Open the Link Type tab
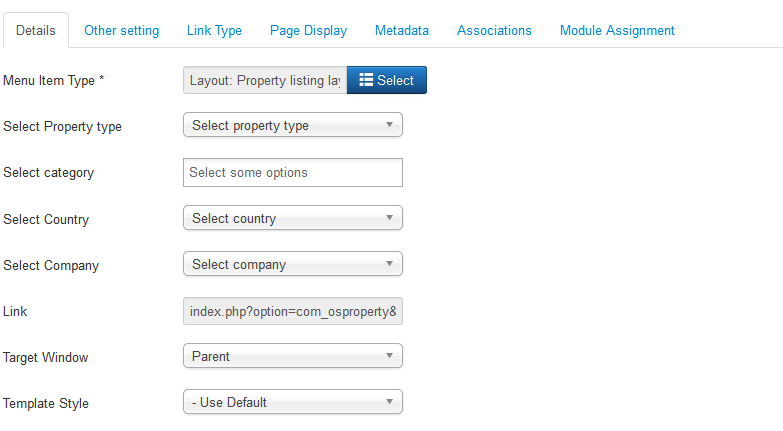This screenshot has height=431, width=783. [x=214, y=30]
